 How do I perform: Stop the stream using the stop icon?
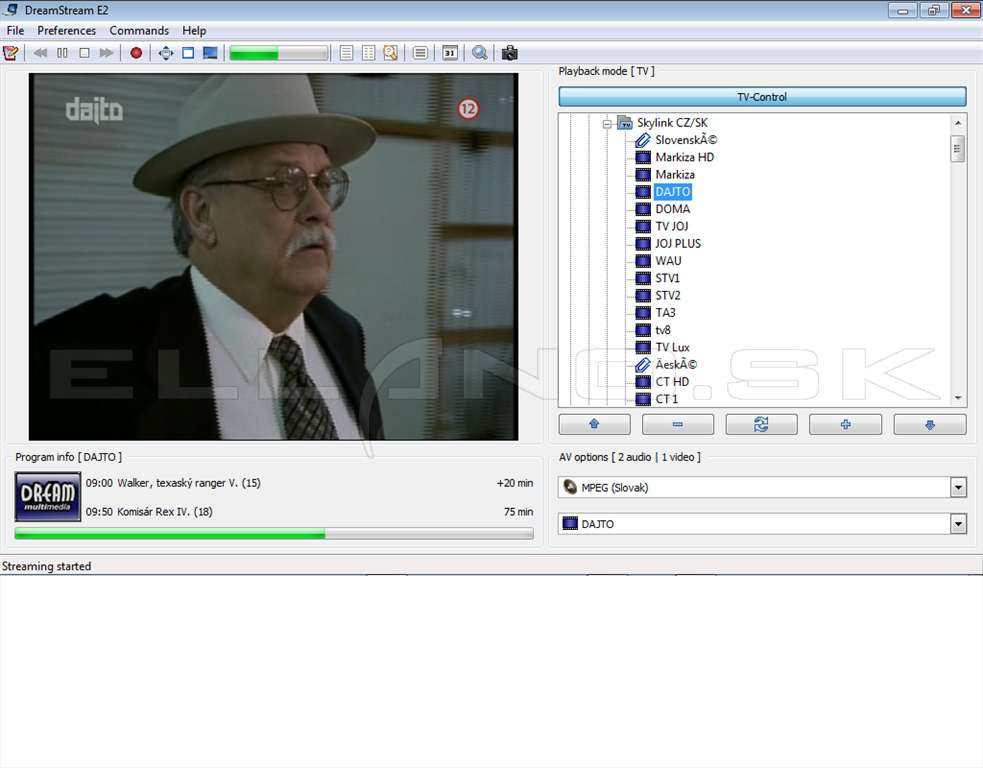(x=85, y=53)
